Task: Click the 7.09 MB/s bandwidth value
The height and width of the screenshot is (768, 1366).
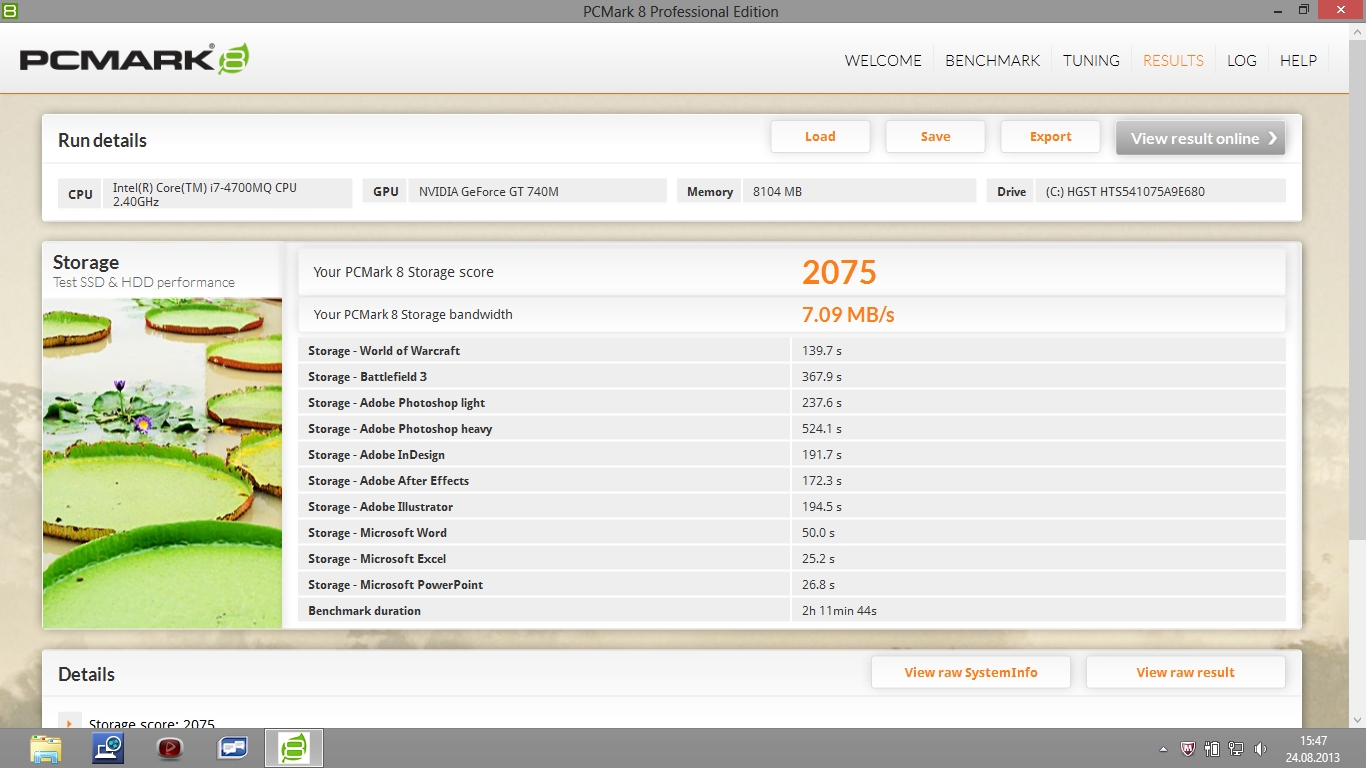Action: coord(848,315)
